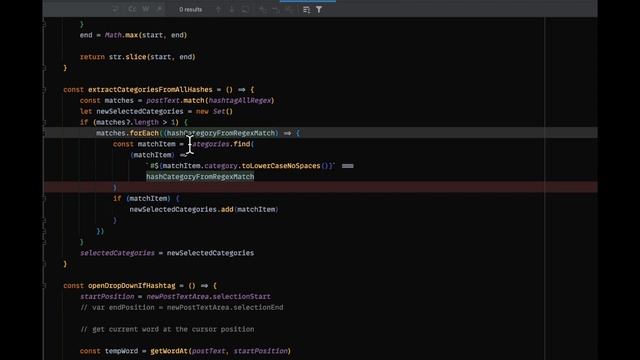Click 'categories.find(' call
The image size is (640, 360).
tap(223, 144)
